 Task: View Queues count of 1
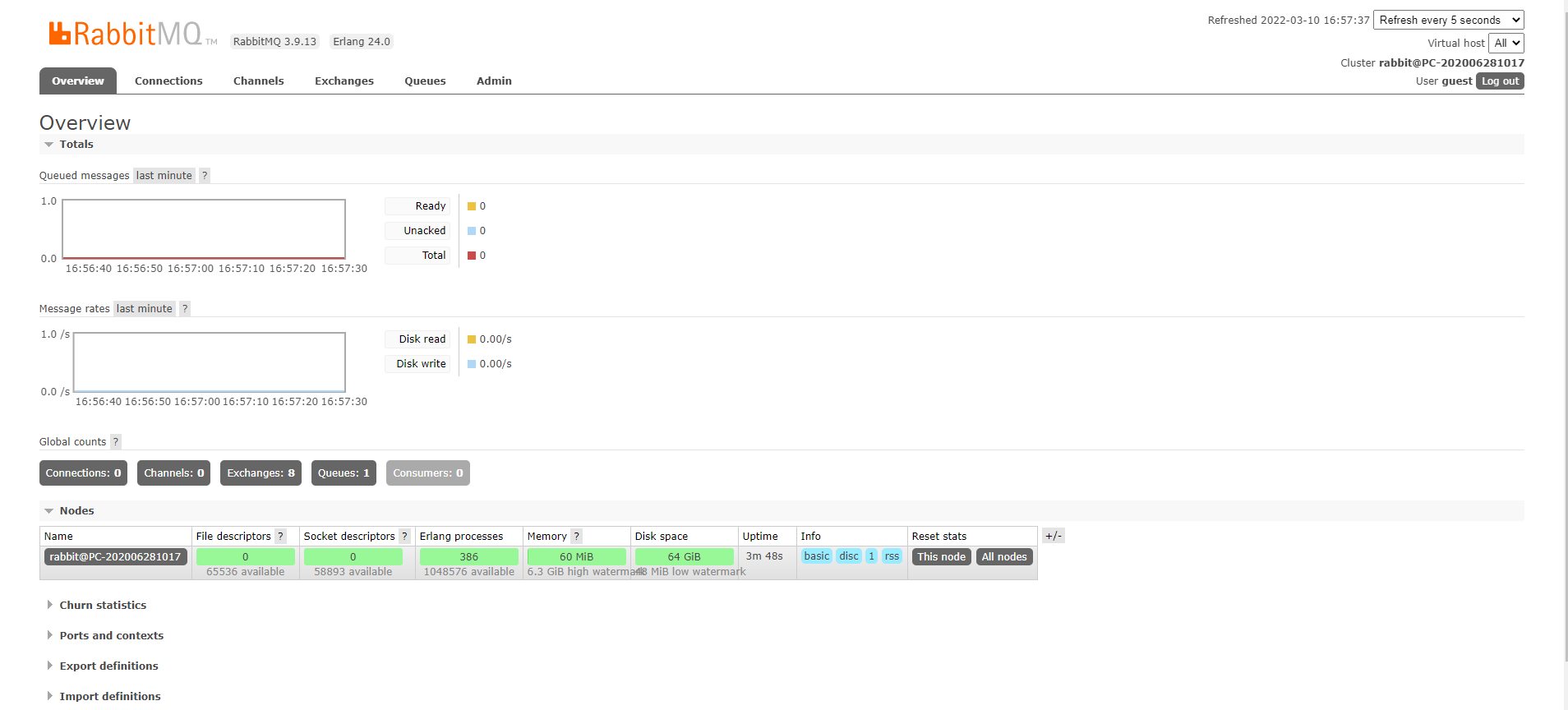[x=344, y=473]
